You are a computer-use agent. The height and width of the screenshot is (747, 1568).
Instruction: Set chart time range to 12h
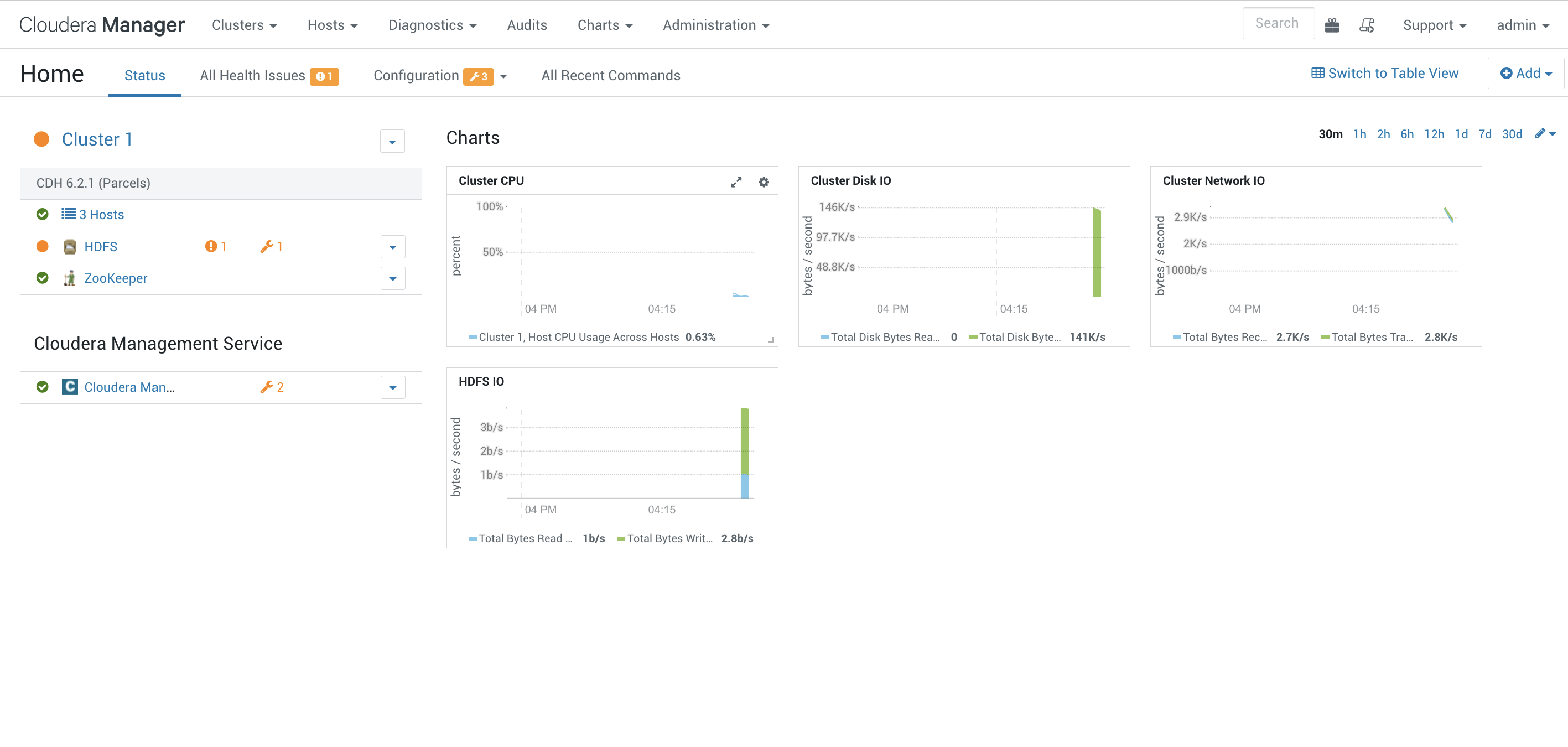pos(1434,134)
